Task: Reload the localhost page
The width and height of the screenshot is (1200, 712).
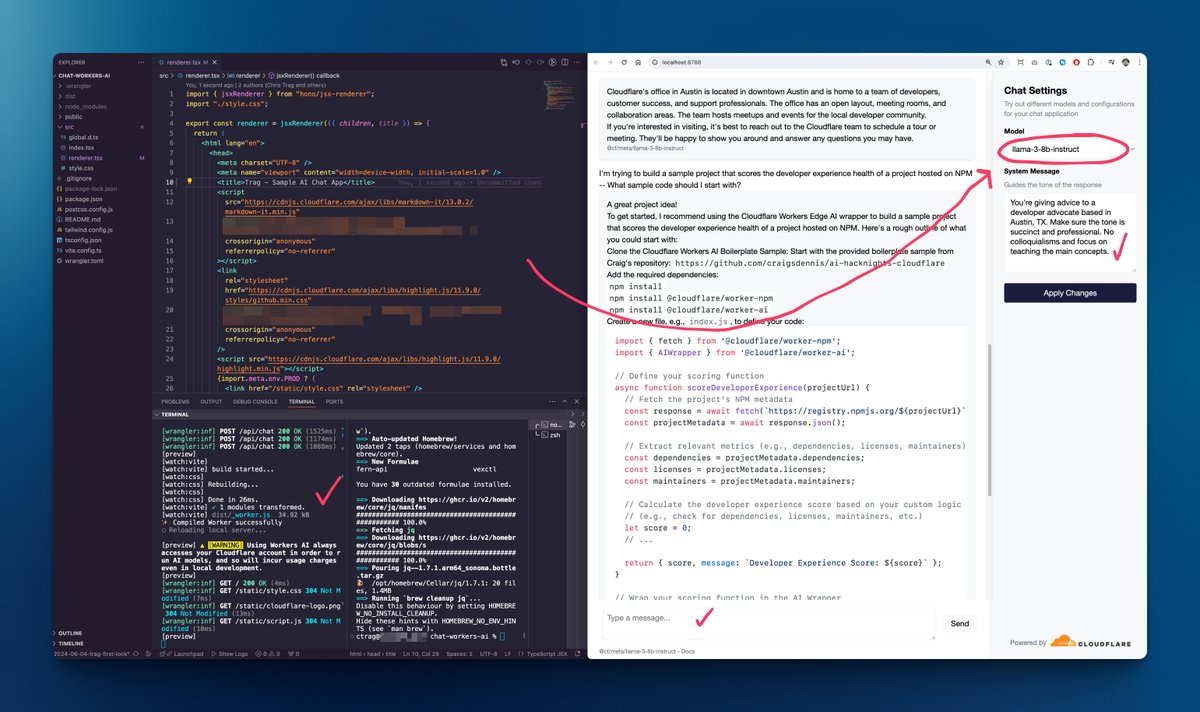Action: pos(624,62)
